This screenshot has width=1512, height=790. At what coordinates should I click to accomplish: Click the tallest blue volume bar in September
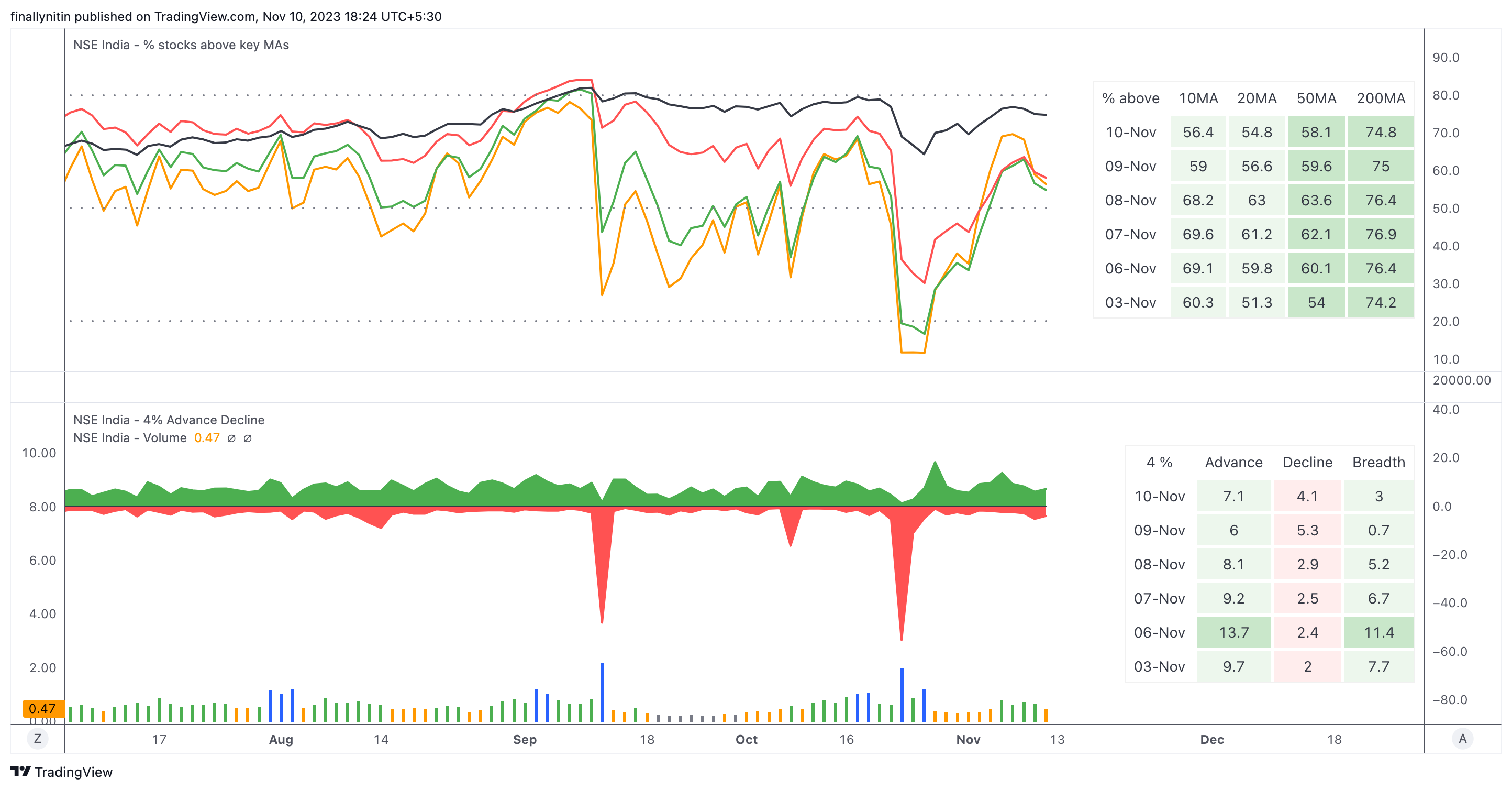pyautogui.click(x=602, y=692)
